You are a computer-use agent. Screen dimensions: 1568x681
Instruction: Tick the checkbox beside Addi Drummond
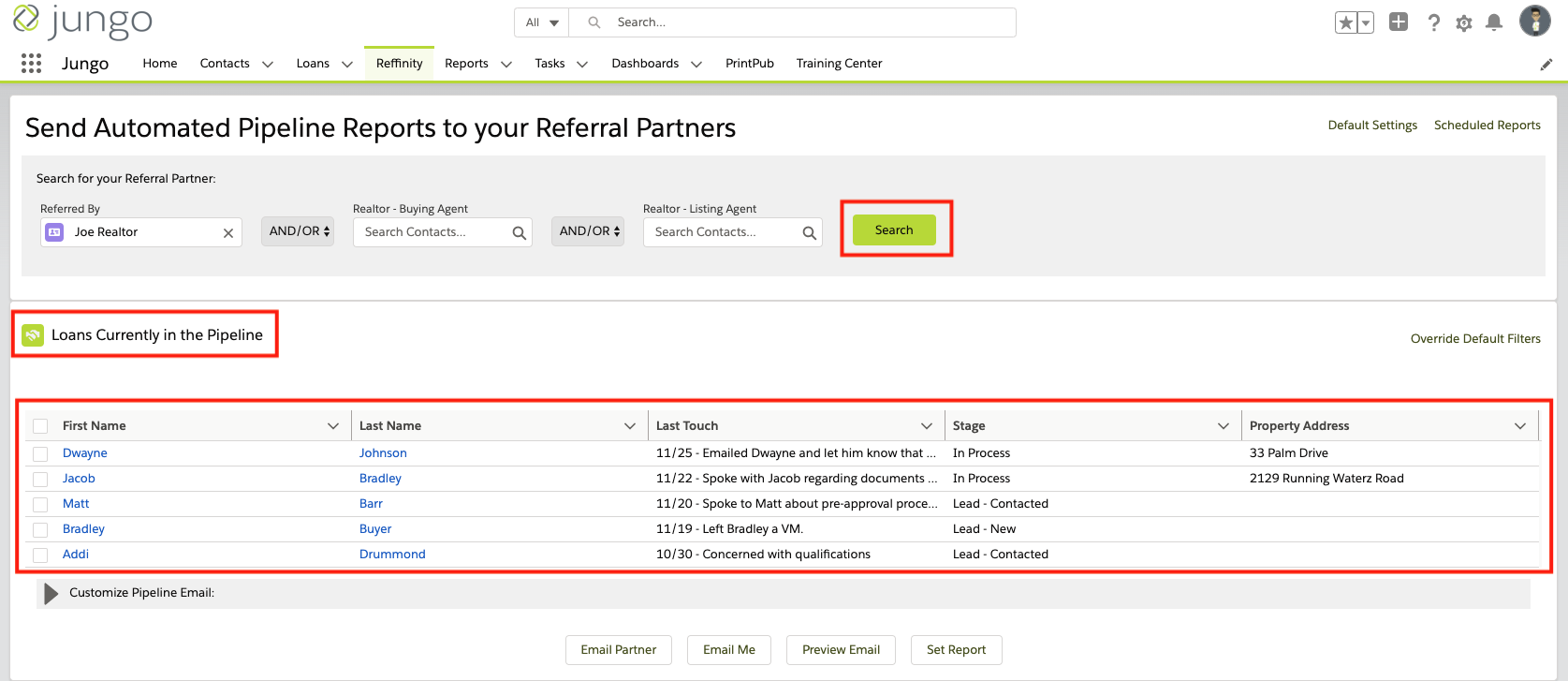pos(40,555)
